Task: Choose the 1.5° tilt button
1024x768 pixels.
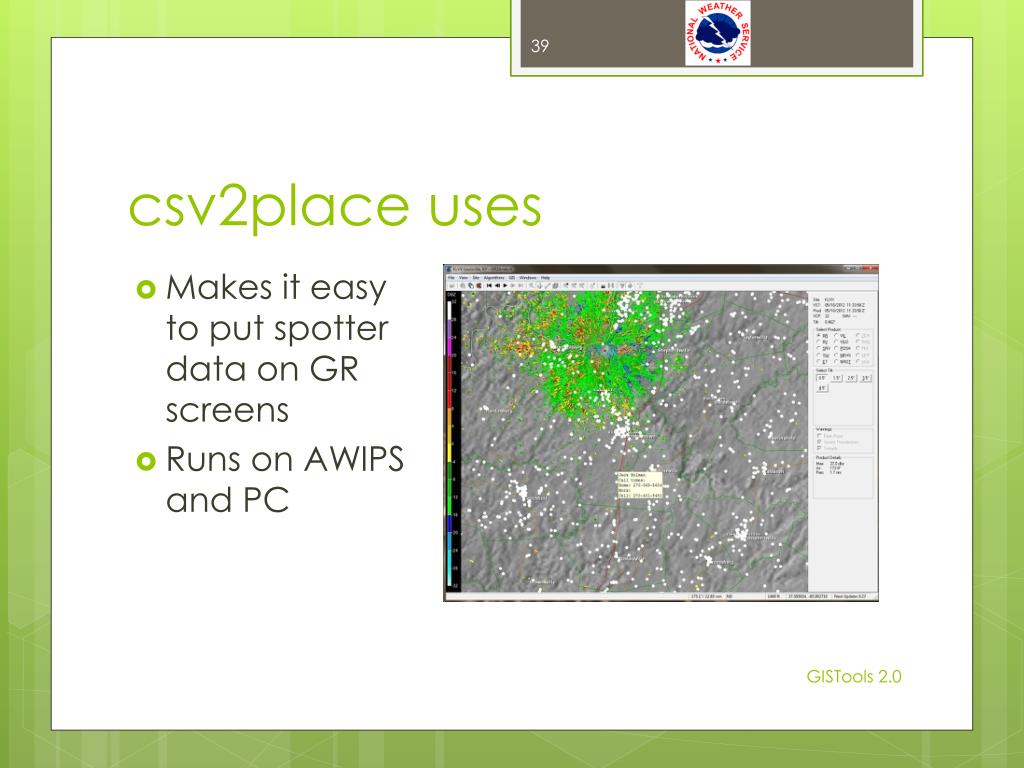Action: (x=837, y=378)
